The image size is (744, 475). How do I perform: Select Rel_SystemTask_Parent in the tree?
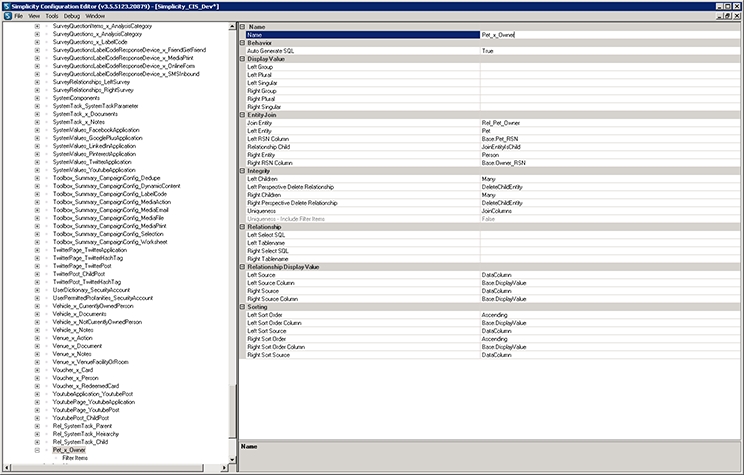(x=82, y=426)
